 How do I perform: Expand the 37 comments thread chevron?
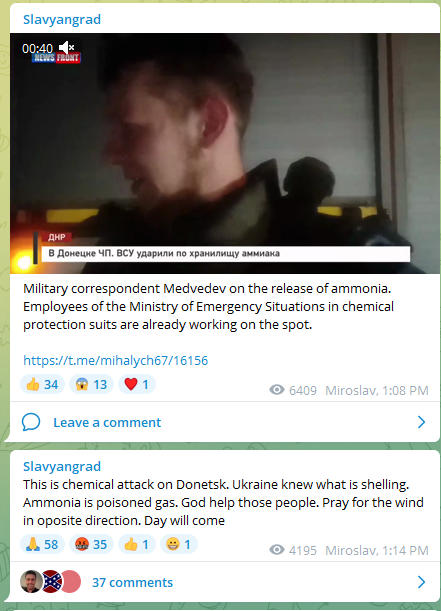coord(422,582)
